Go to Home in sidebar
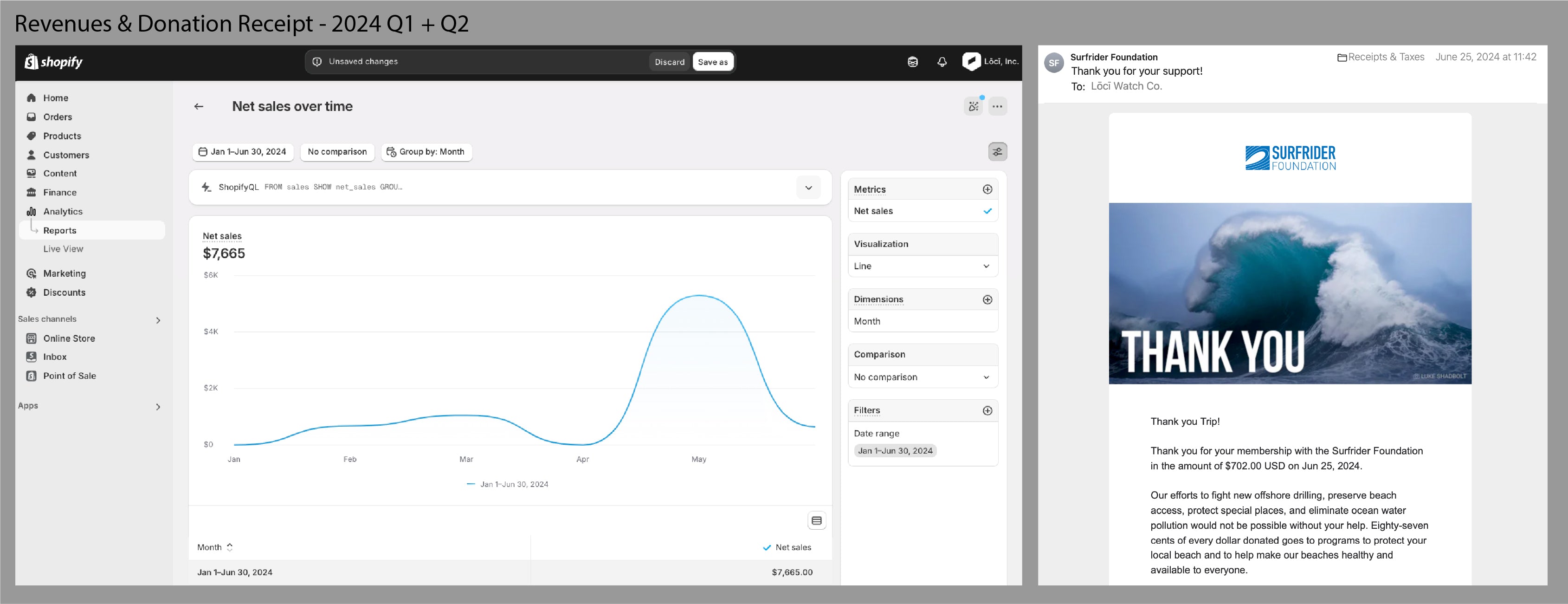The height and width of the screenshot is (604, 1568). [x=55, y=97]
